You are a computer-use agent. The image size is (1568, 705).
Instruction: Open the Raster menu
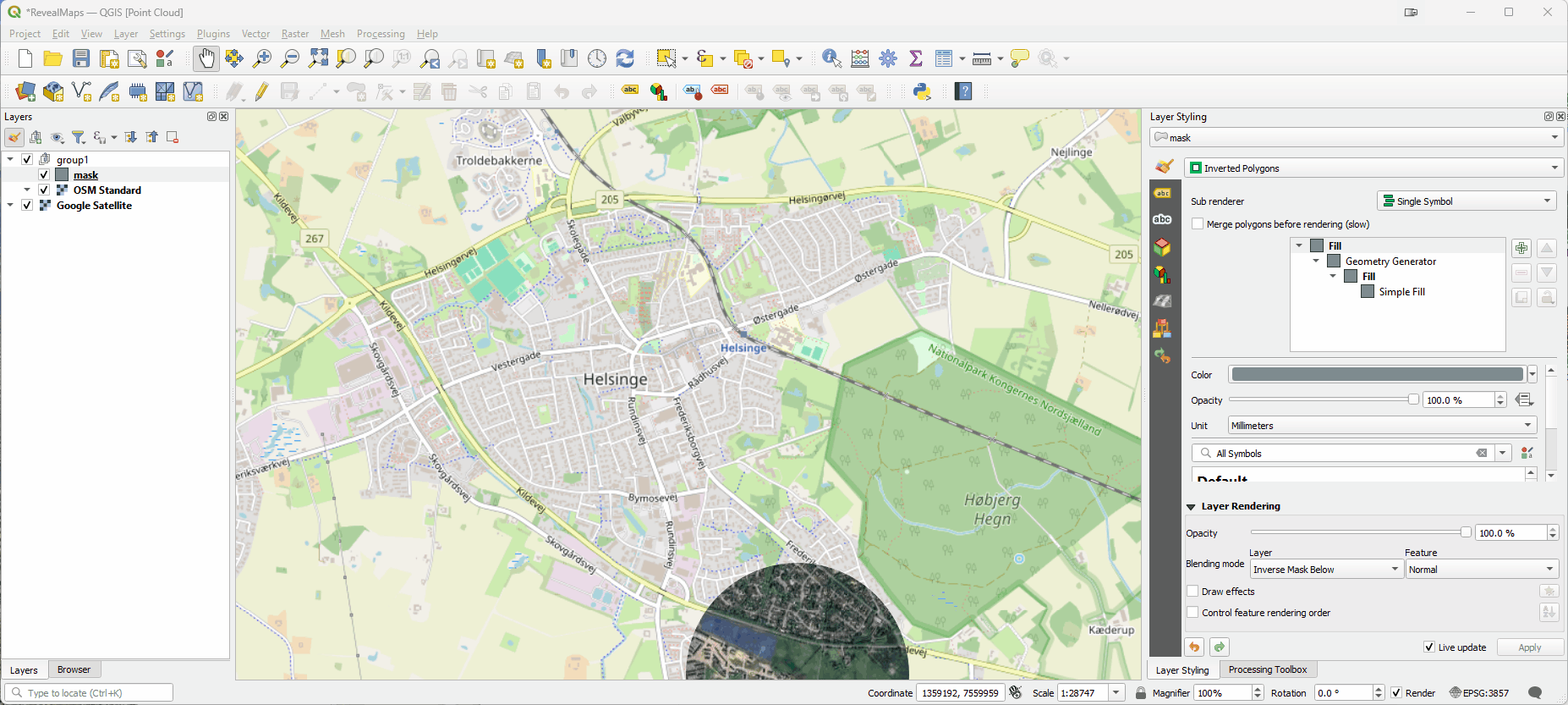[x=295, y=34]
